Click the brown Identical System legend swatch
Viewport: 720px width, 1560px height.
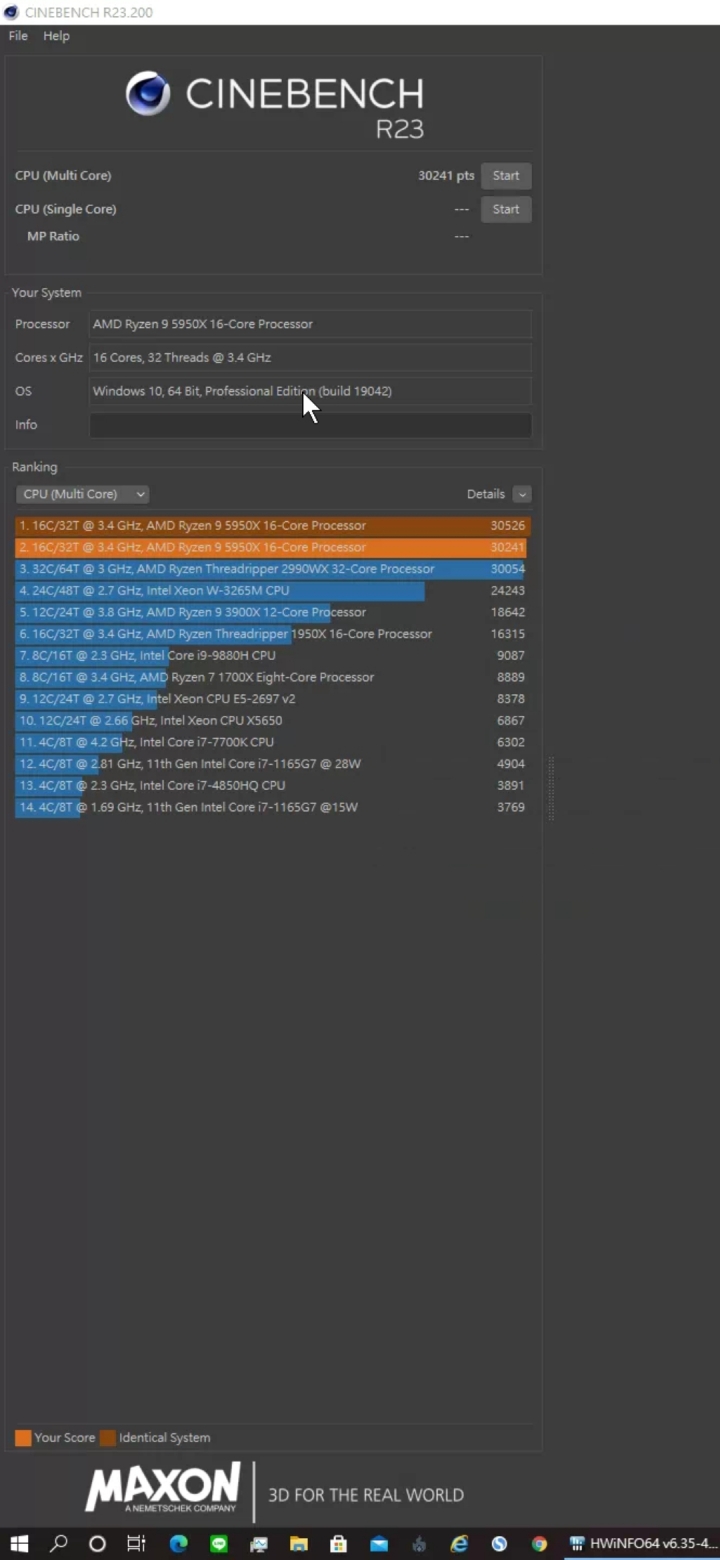(x=108, y=1438)
